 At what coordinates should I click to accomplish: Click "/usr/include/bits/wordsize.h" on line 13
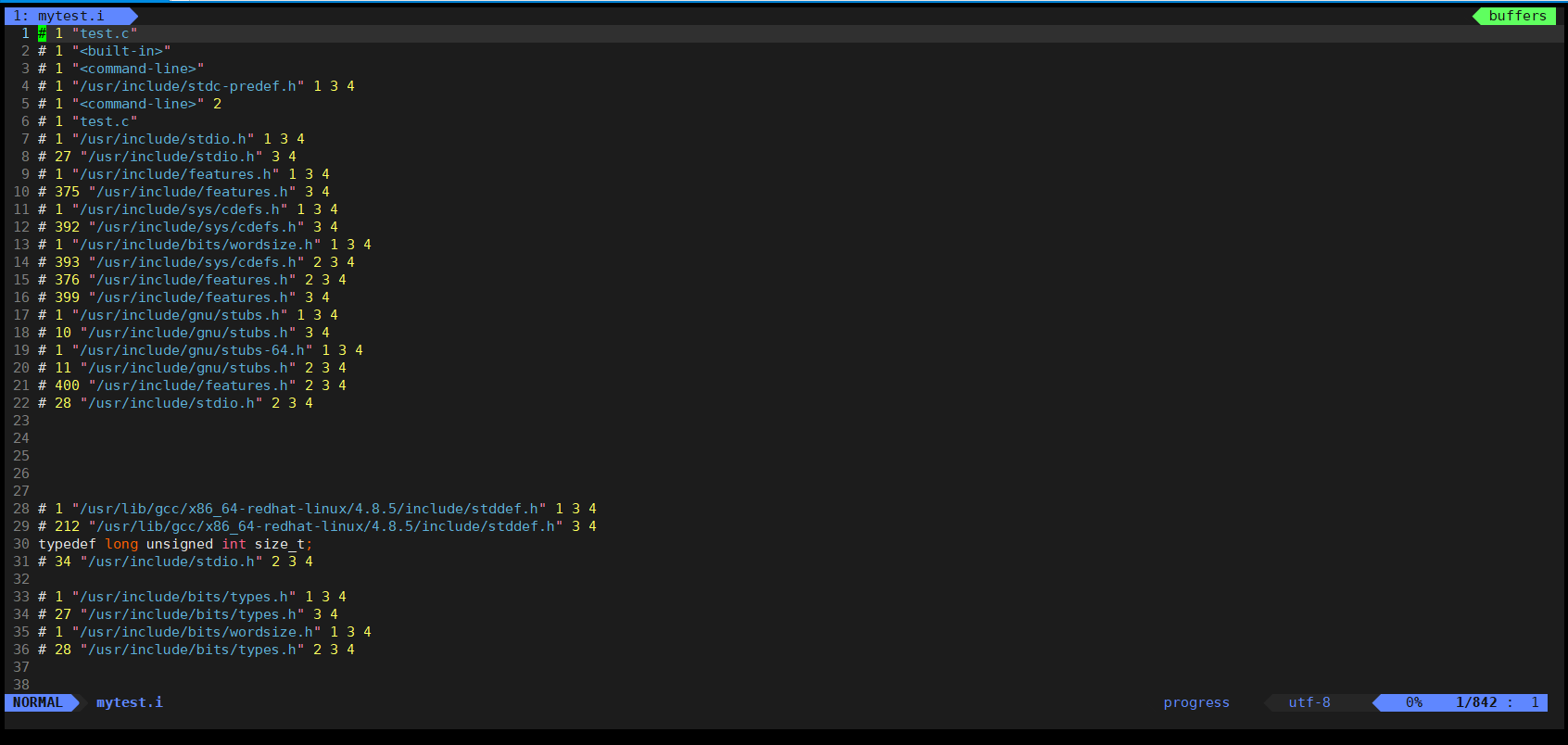coord(196,245)
